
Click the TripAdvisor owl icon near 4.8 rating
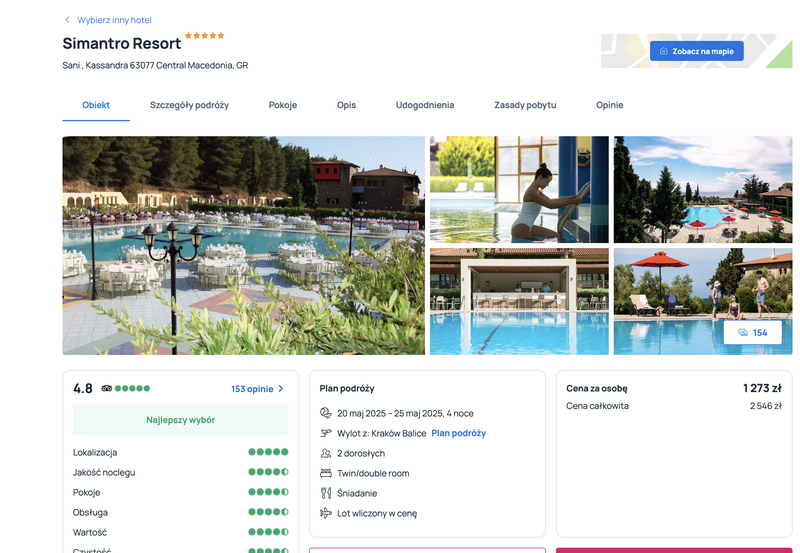click(x=107, y=388)
